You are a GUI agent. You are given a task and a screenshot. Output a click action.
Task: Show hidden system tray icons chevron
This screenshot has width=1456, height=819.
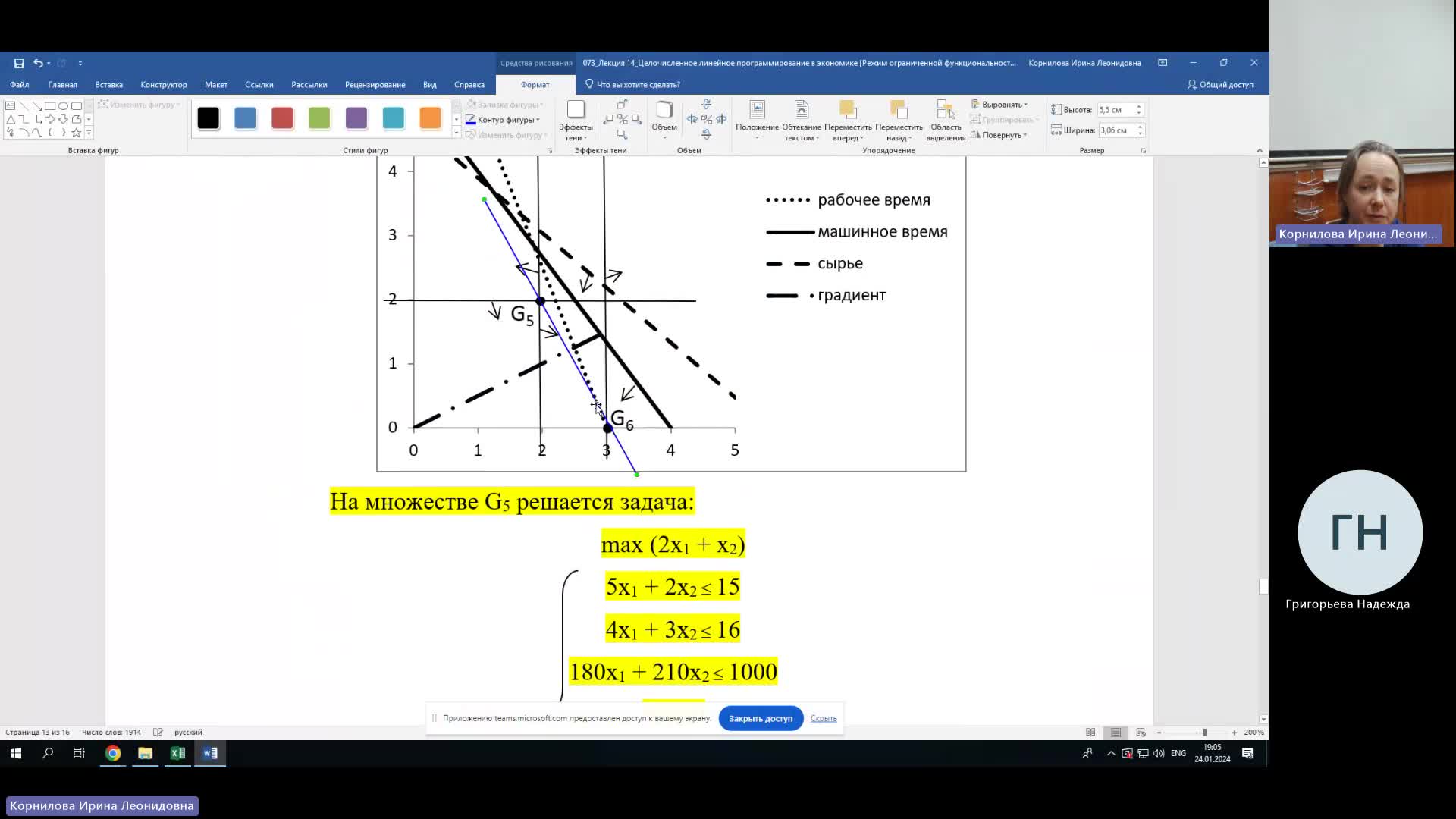1111,753
